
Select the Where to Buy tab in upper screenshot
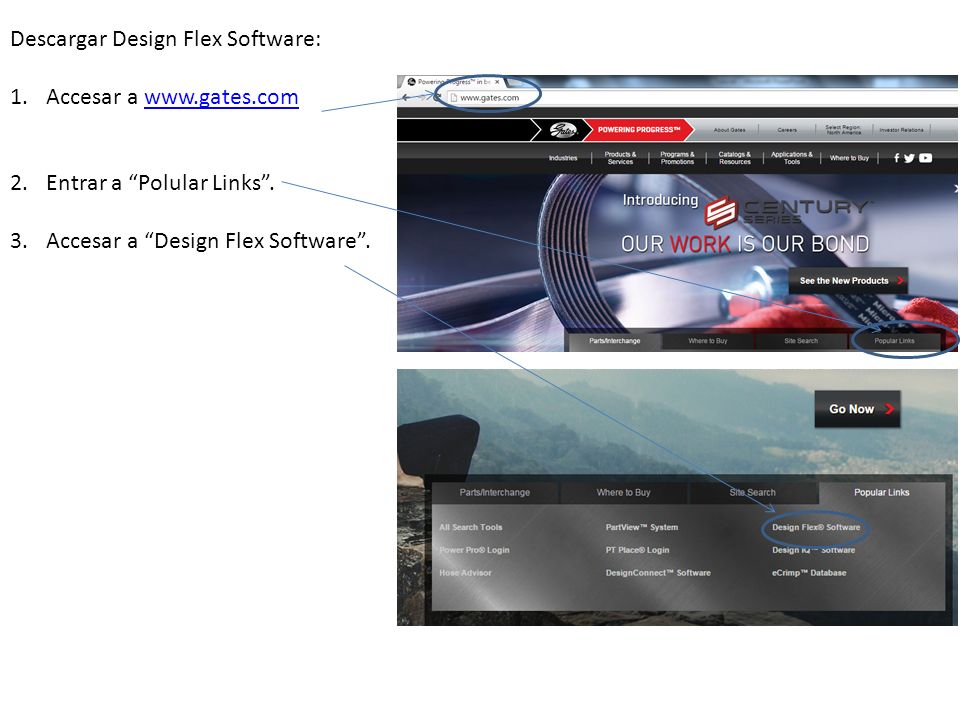coord(708,341)
